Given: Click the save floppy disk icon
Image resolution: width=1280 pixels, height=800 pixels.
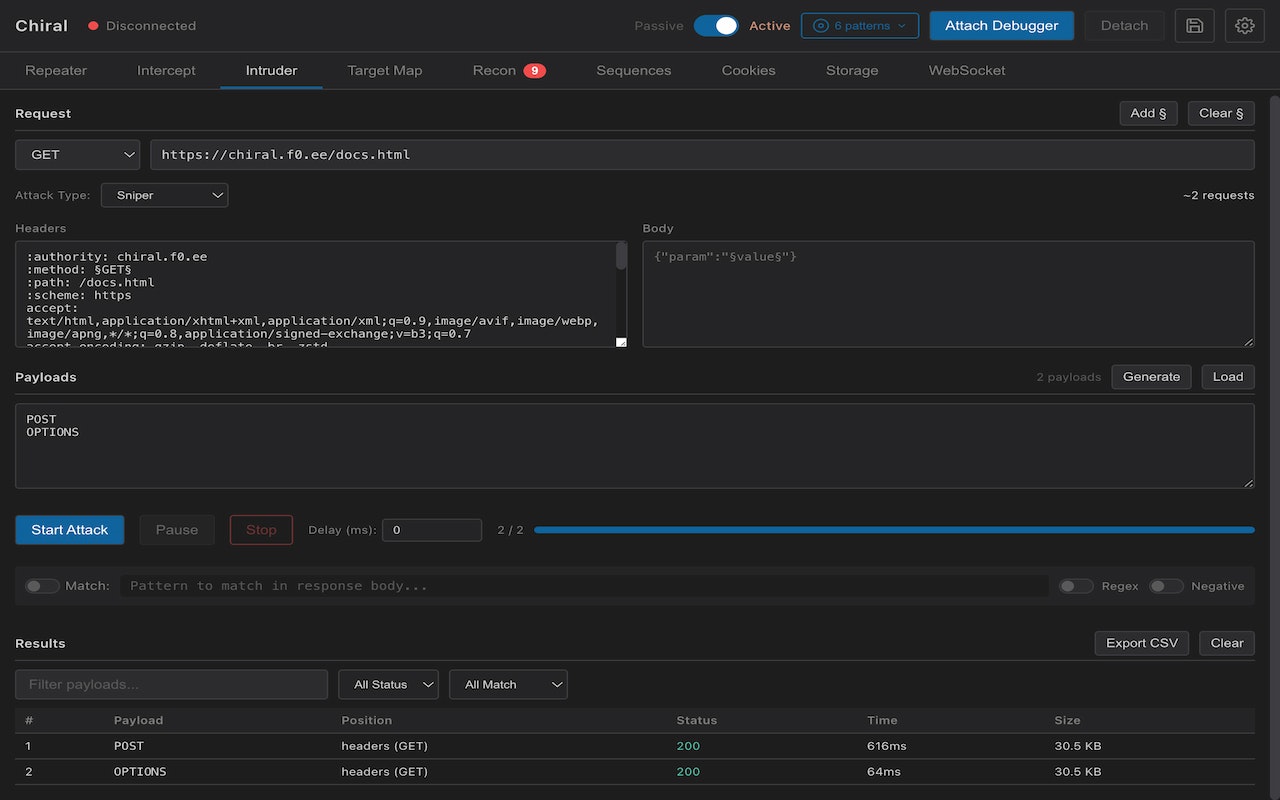Looking at the screenshot, I should point(1194,26).
